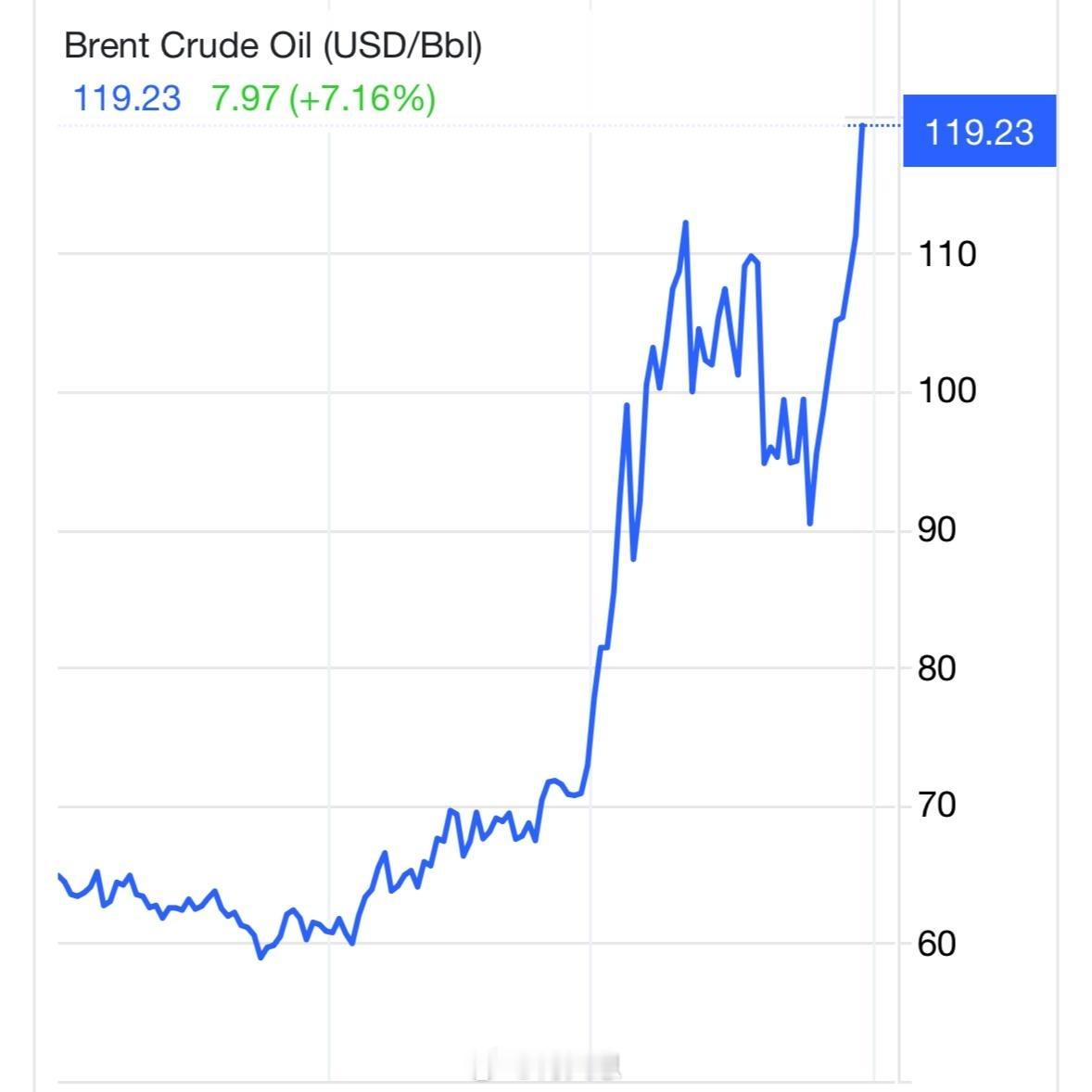This screenshot has width=1092, height=1092.
Task: Click the green 7.97 (+7.16%) change value
Action: click(324, 98)
